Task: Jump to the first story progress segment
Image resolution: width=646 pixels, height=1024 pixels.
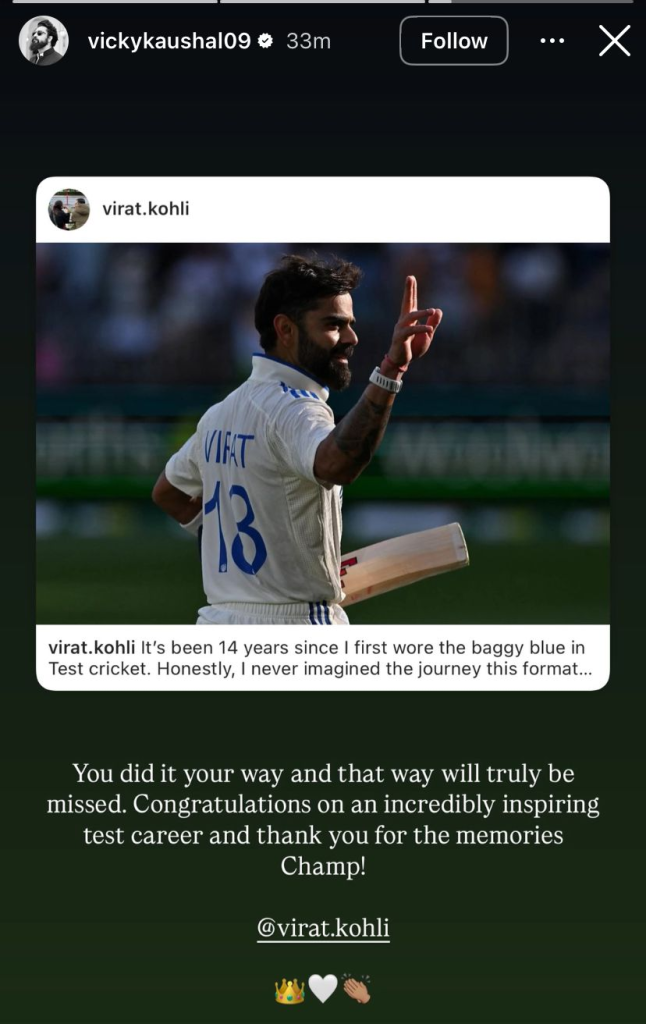Action: tap(115, 1)
